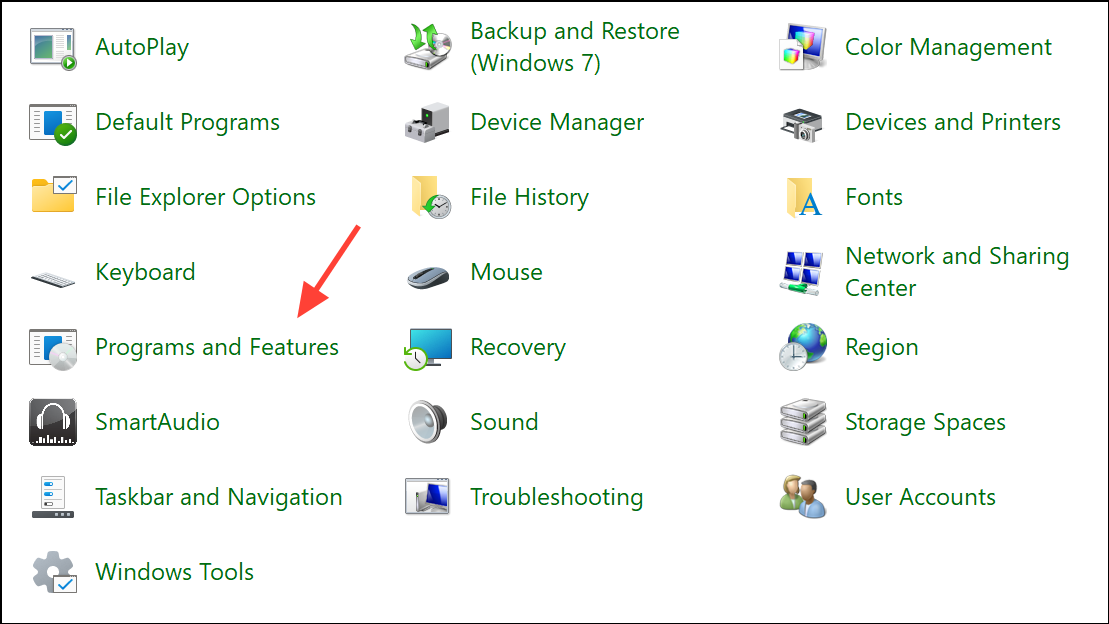This screenshot has height=624, width=1109.
Task: Open the Backup and Restore icon
Action: point(428,48)
